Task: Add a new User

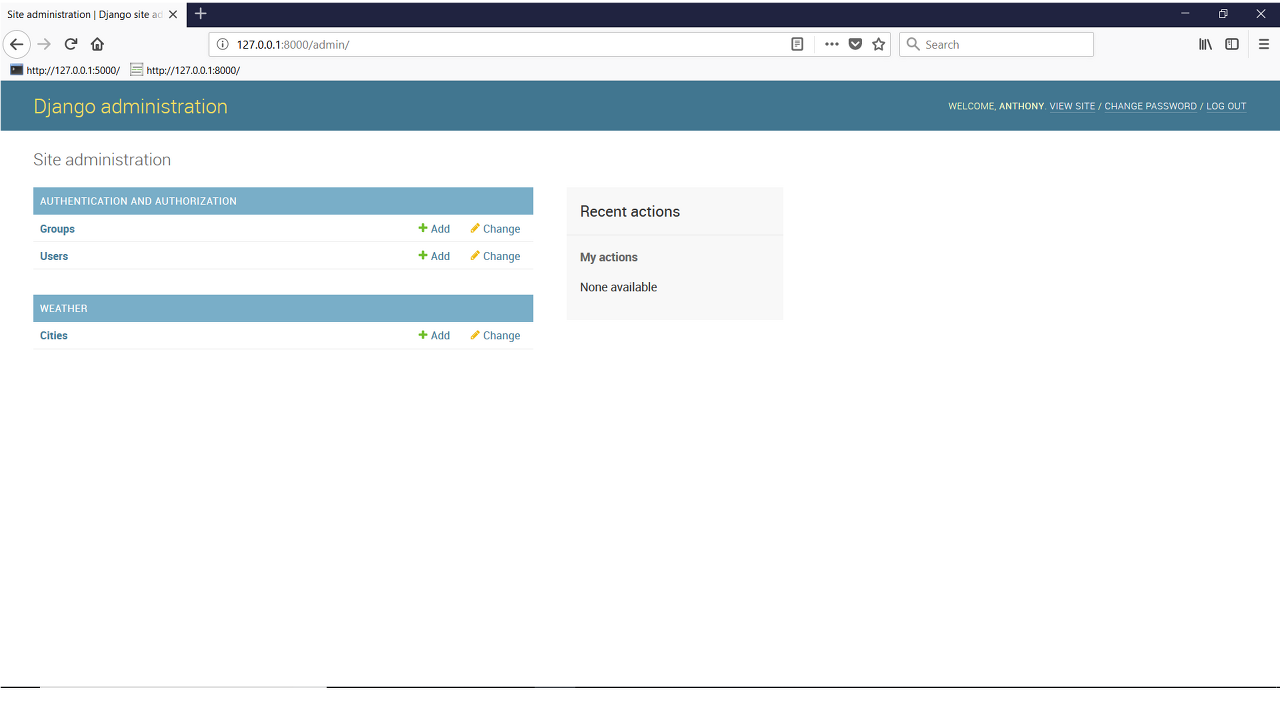Action: pyautogui.click(x=434, y=256)
